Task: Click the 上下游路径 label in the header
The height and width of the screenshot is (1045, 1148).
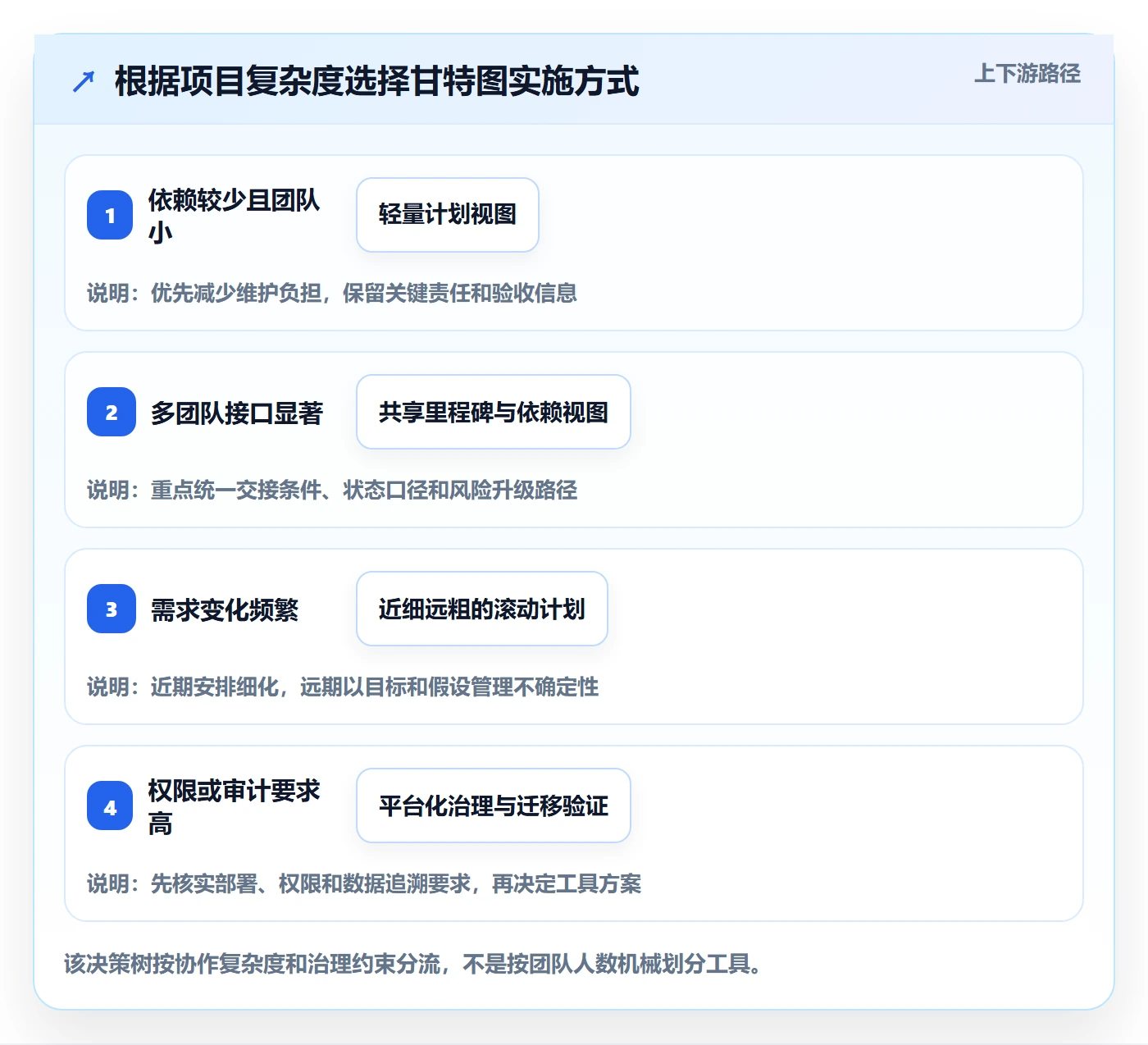Action: [x=1027, y=74]
